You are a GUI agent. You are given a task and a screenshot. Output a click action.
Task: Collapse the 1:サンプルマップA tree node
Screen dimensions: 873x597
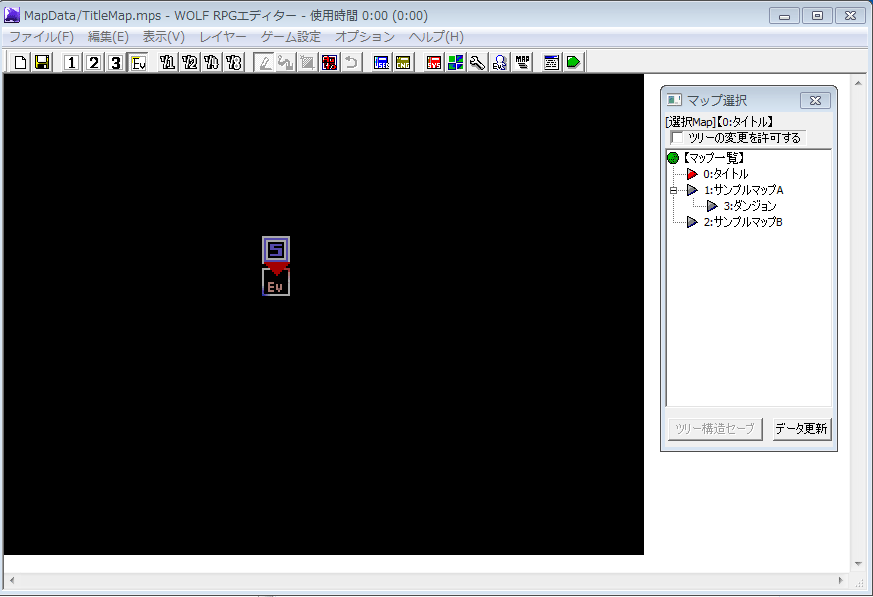[x=673, y=190]
